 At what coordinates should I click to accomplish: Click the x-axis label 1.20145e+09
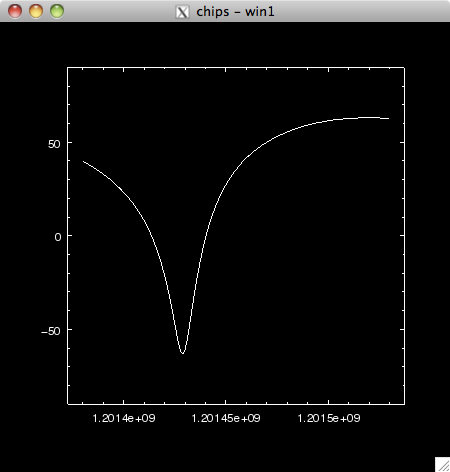point(226,418)
